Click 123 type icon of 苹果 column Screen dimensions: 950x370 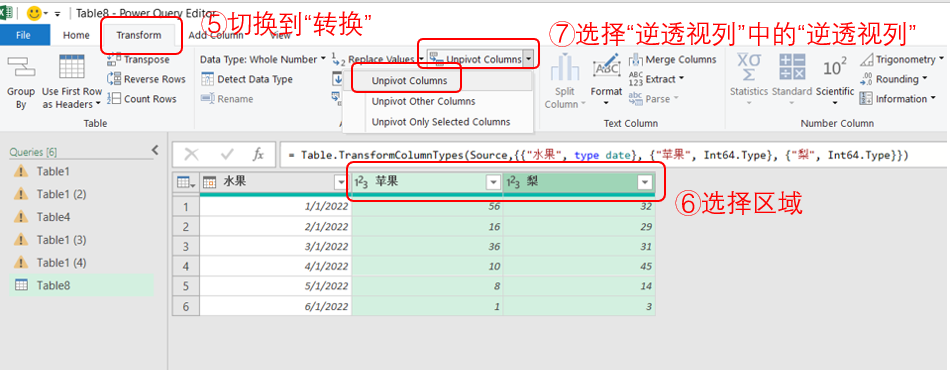(362, 182)
